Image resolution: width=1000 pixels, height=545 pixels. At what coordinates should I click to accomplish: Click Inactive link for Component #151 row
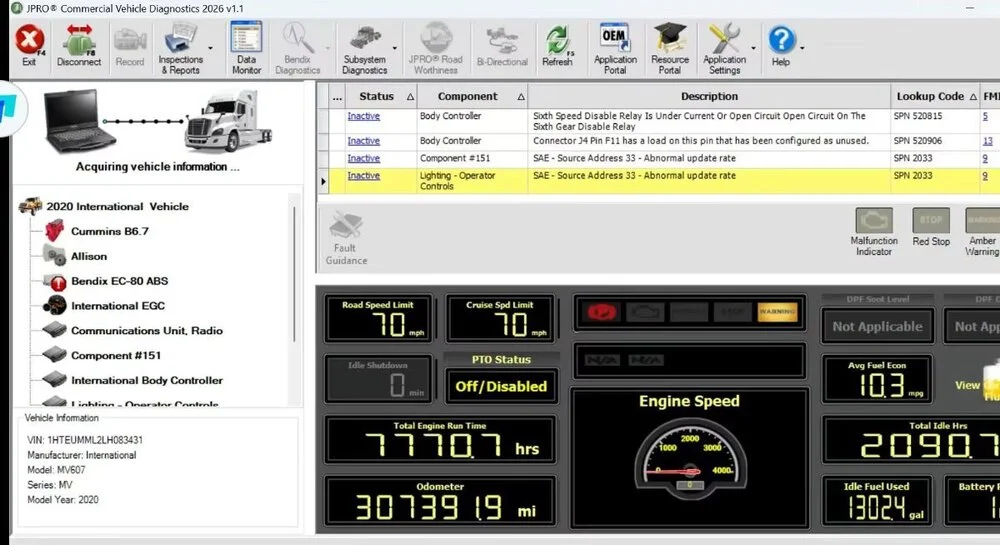pos(364,158)
